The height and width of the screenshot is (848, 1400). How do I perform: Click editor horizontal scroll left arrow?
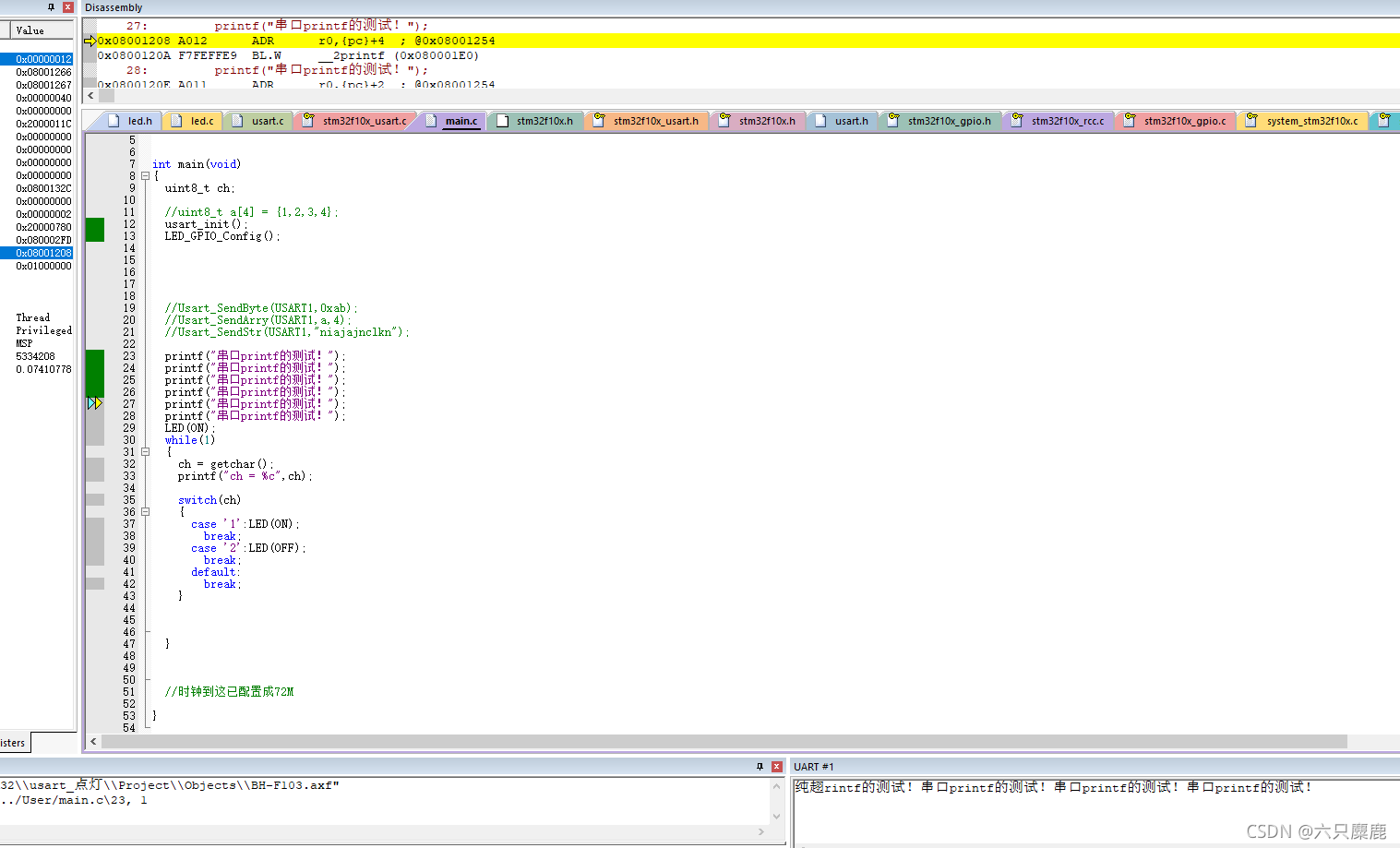(x=93, y=741)
